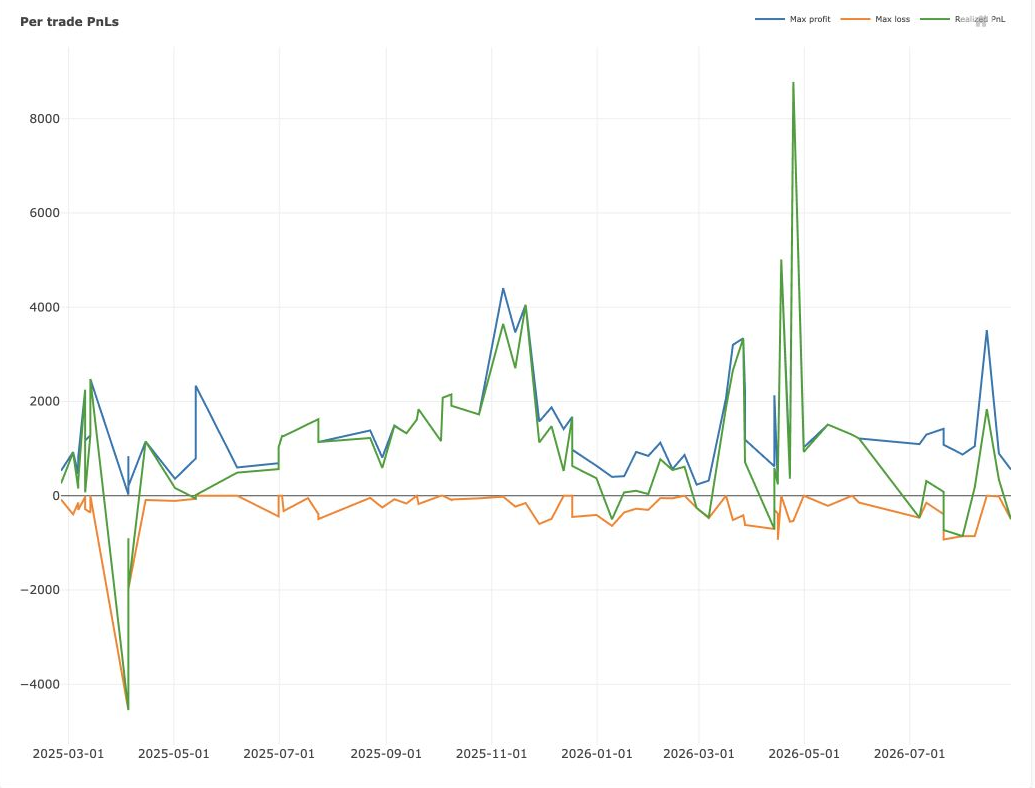
Task: Click the 2026-03-01 x-axis date label
Action: click(x=698, y=754)
